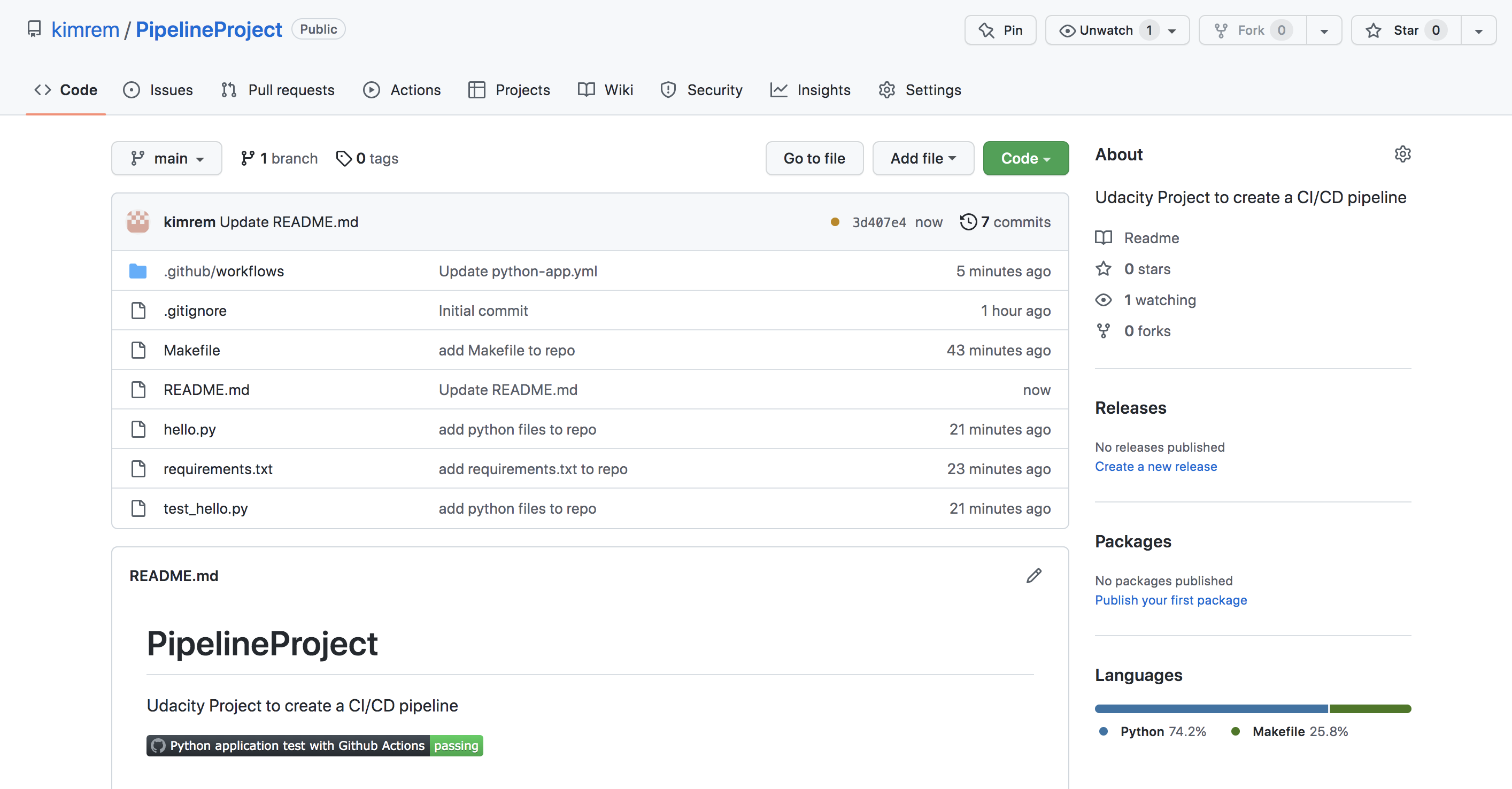The width and height of the screenshot is (1512, 789).
Task: Click the commit hash 3d407e4
Action: [878, 222]
